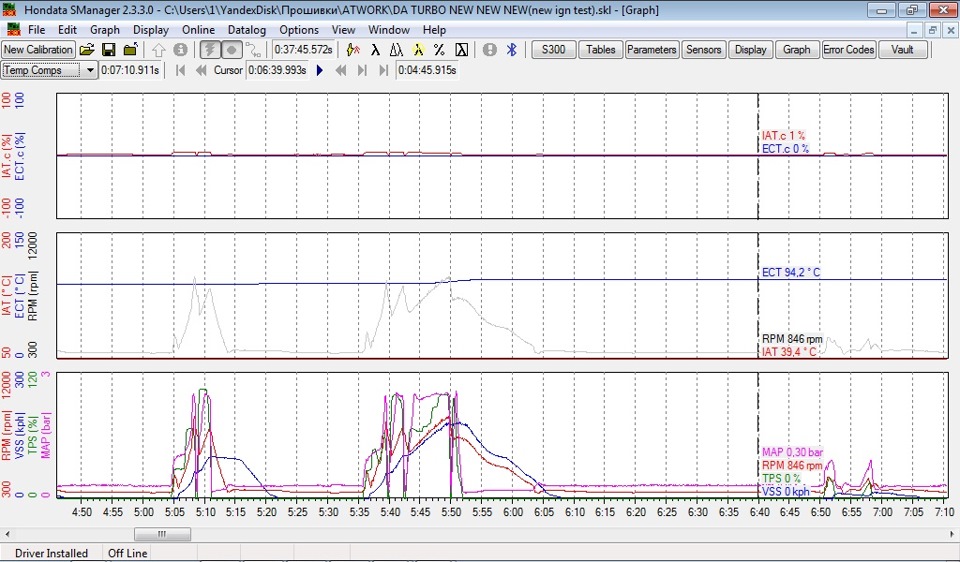Click the gray exclamation circle icon

pos(490,50)
